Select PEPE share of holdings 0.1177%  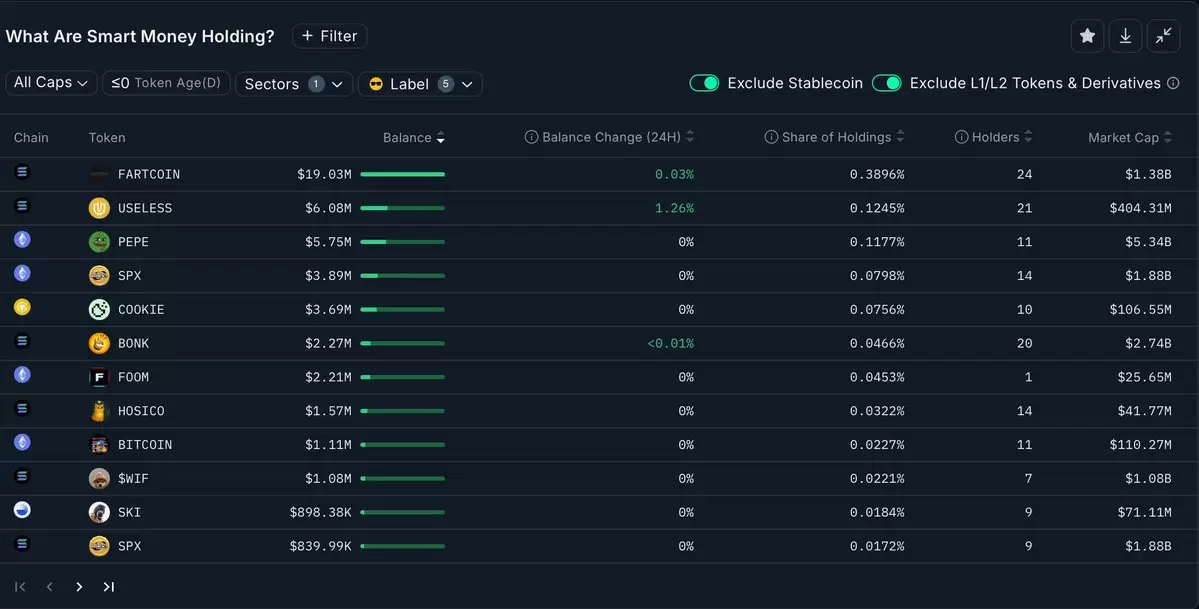(x=877, y=242)
